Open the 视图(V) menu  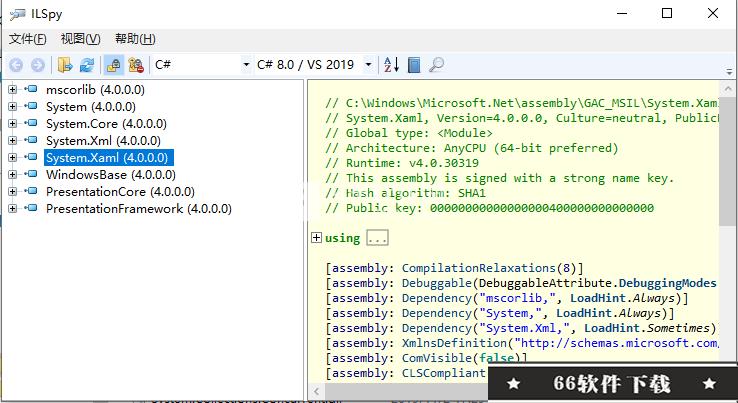click(x=80, y=39)
